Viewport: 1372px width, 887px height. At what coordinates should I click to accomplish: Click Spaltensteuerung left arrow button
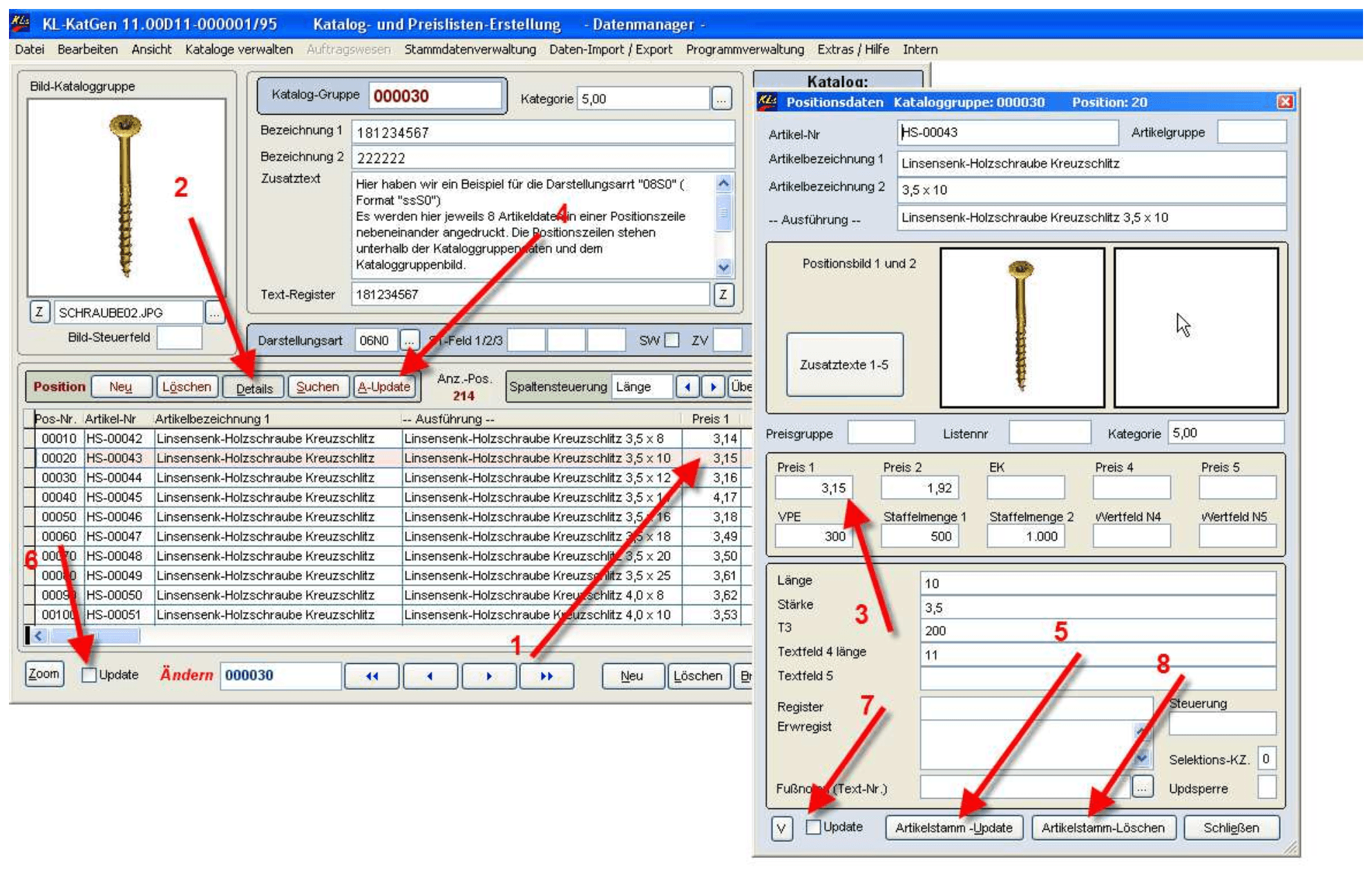(687, 387)
